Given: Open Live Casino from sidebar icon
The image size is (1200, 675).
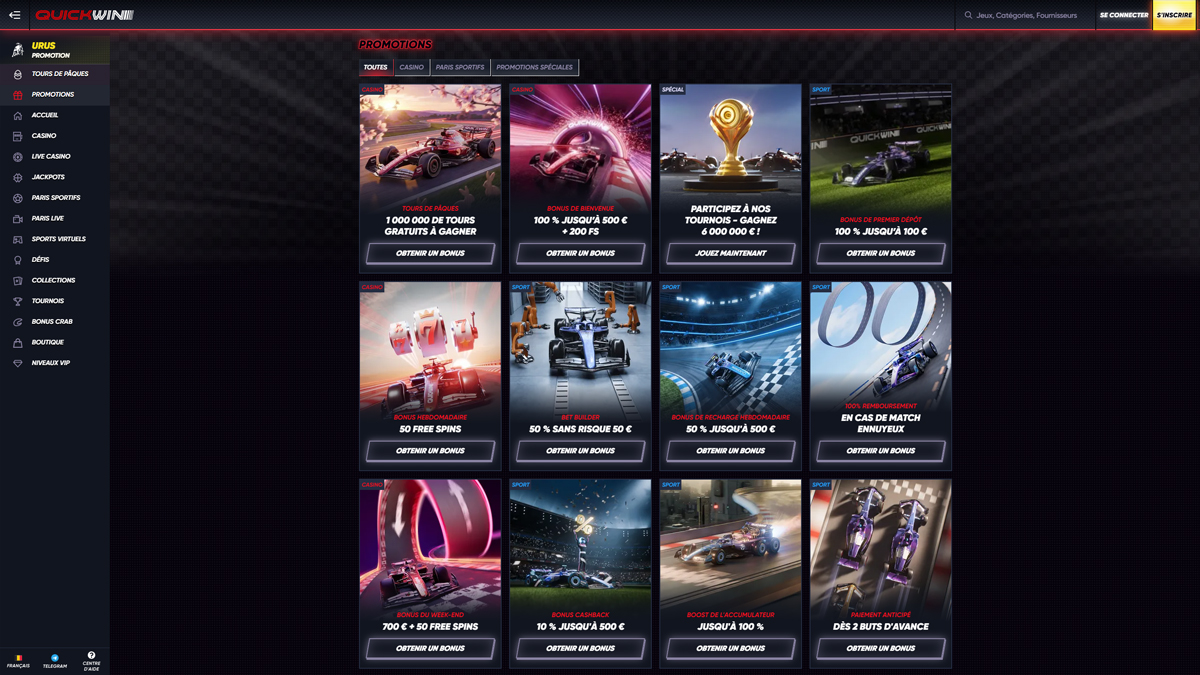Looking at the screenshot, I should [x=17, y=157].
